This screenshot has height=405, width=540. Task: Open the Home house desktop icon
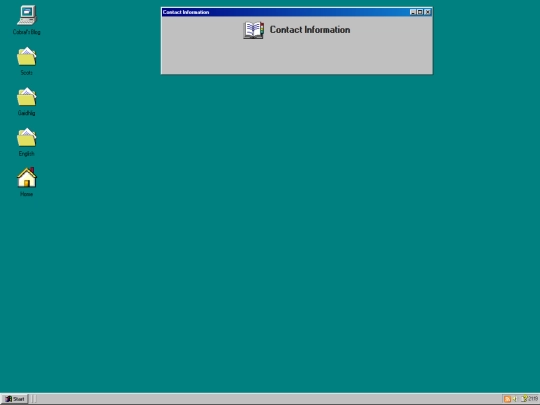(27, 178)
